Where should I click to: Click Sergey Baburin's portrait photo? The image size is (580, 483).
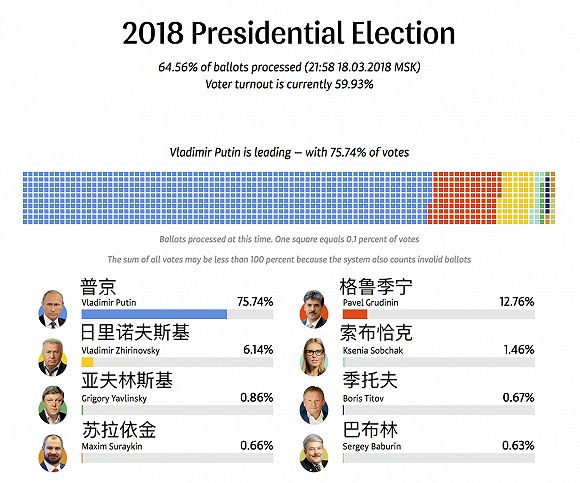(x=314, y=453)
